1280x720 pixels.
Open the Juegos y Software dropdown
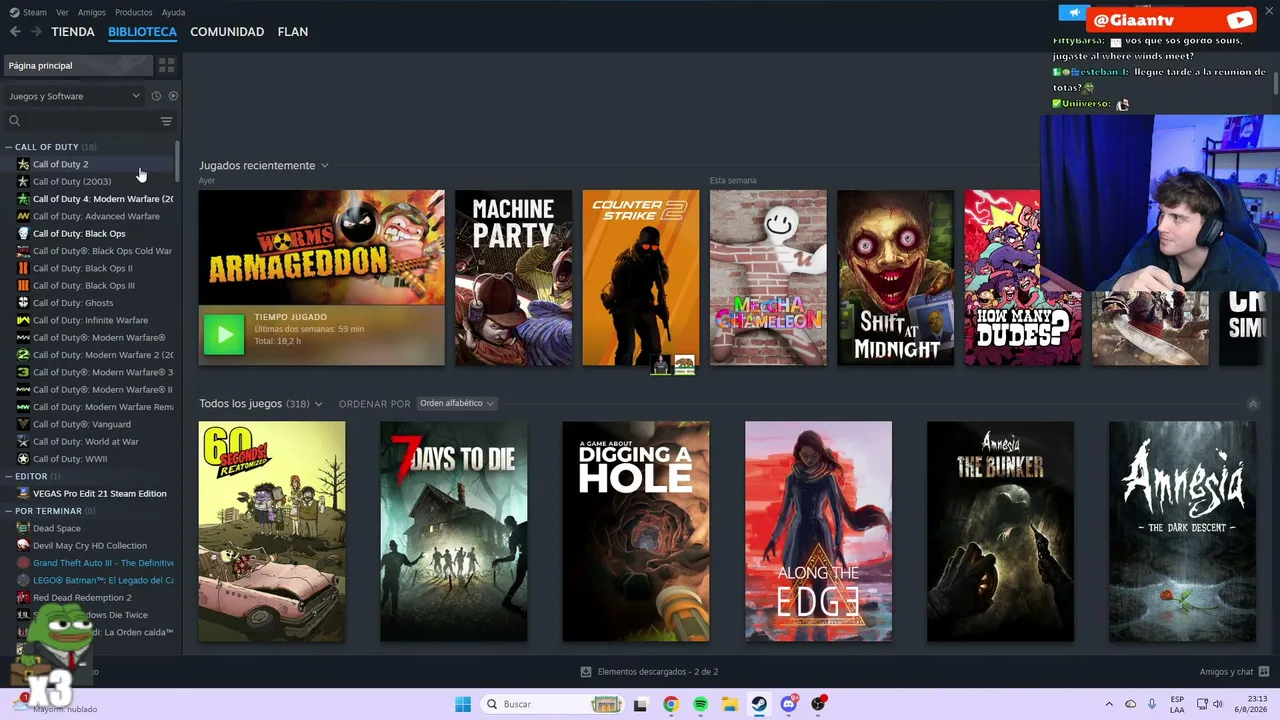[74, 96]
